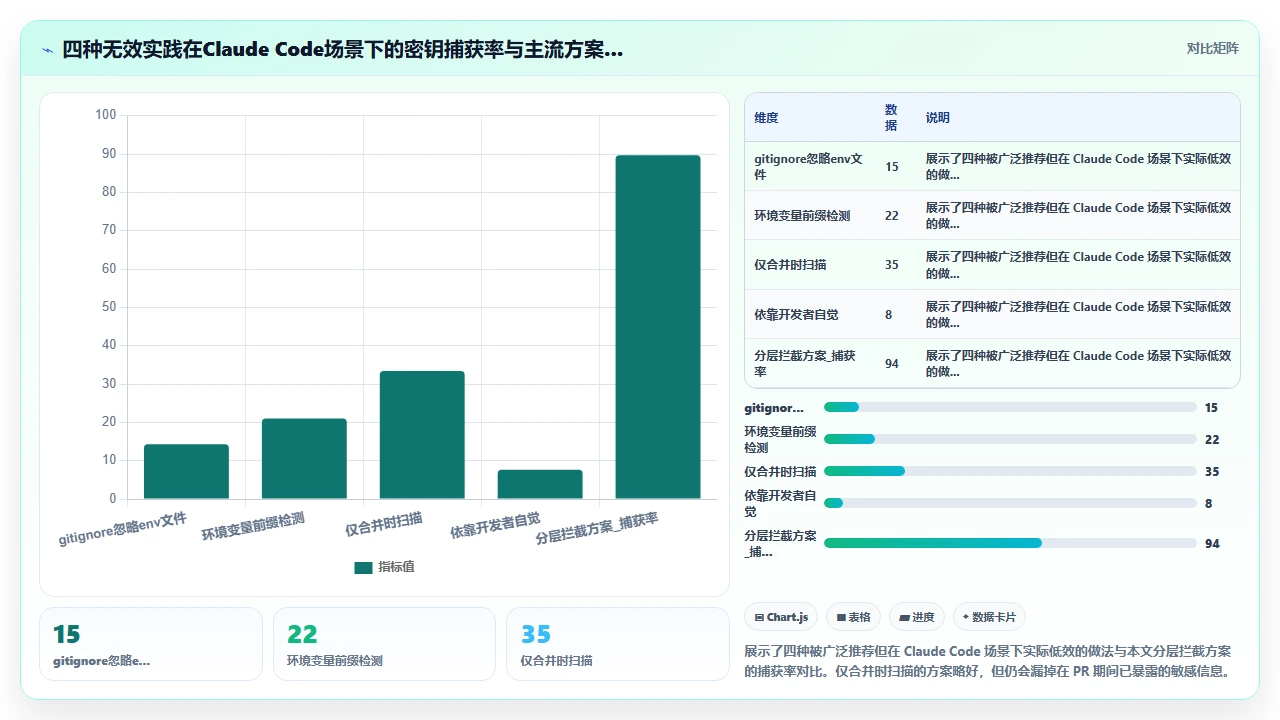Click the tall 分层拦截方案_捕获率 bar
The height and width of the screenshot is (720, 1280).
point(658,327)
